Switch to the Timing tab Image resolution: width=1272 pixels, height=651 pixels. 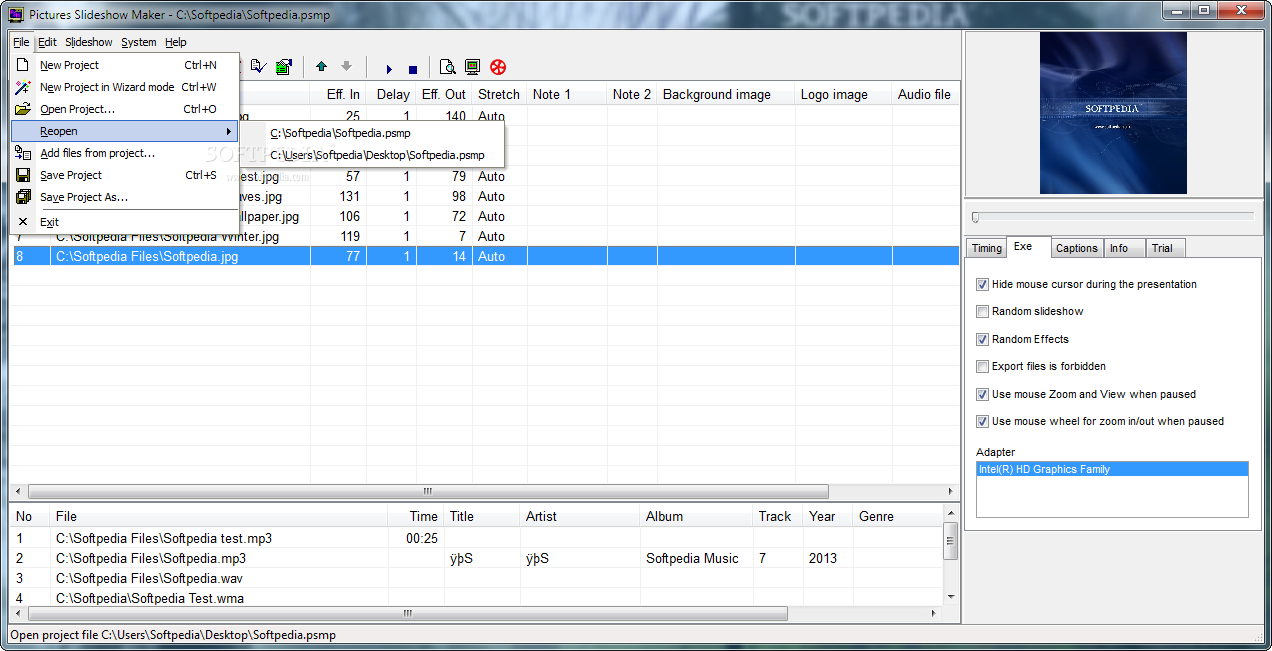pos(987,248)
